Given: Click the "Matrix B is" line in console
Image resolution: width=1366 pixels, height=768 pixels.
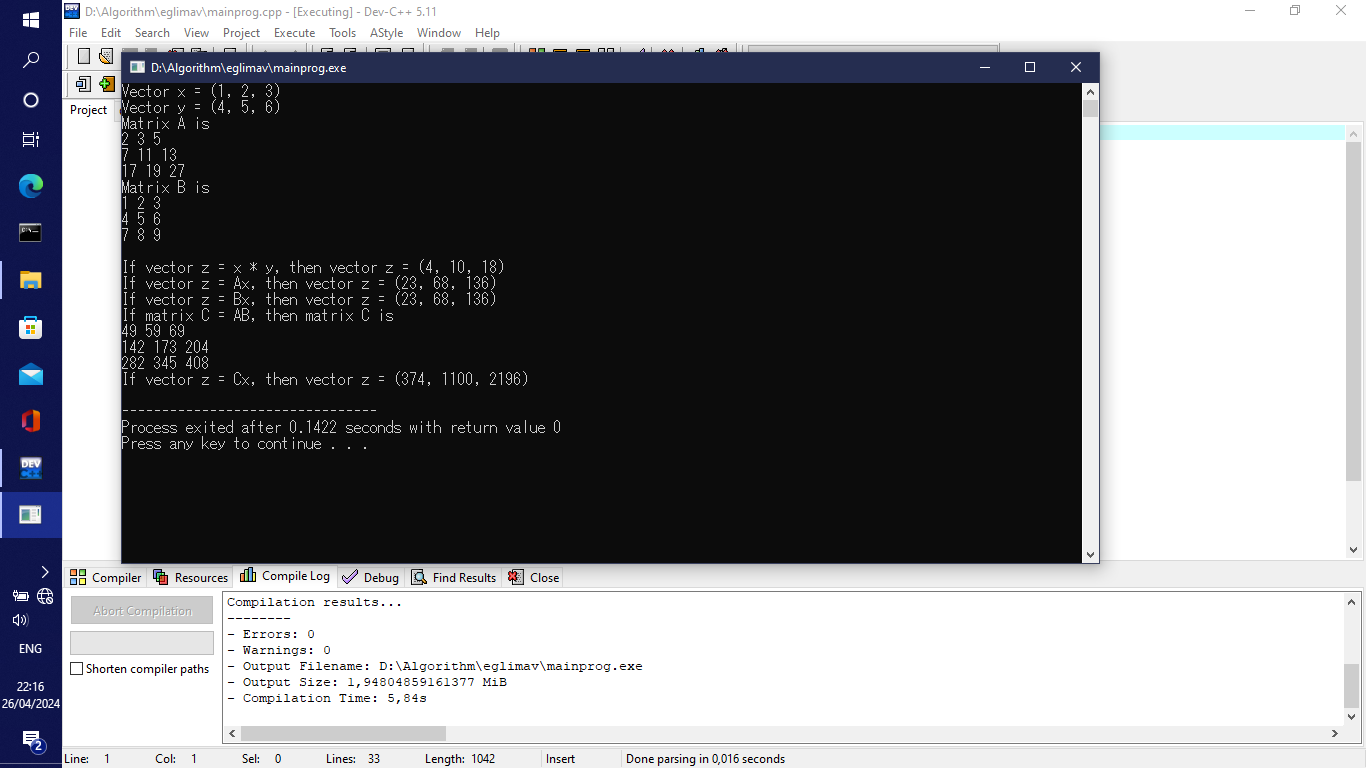Looking at the screenshot, I should coord(165,187).
